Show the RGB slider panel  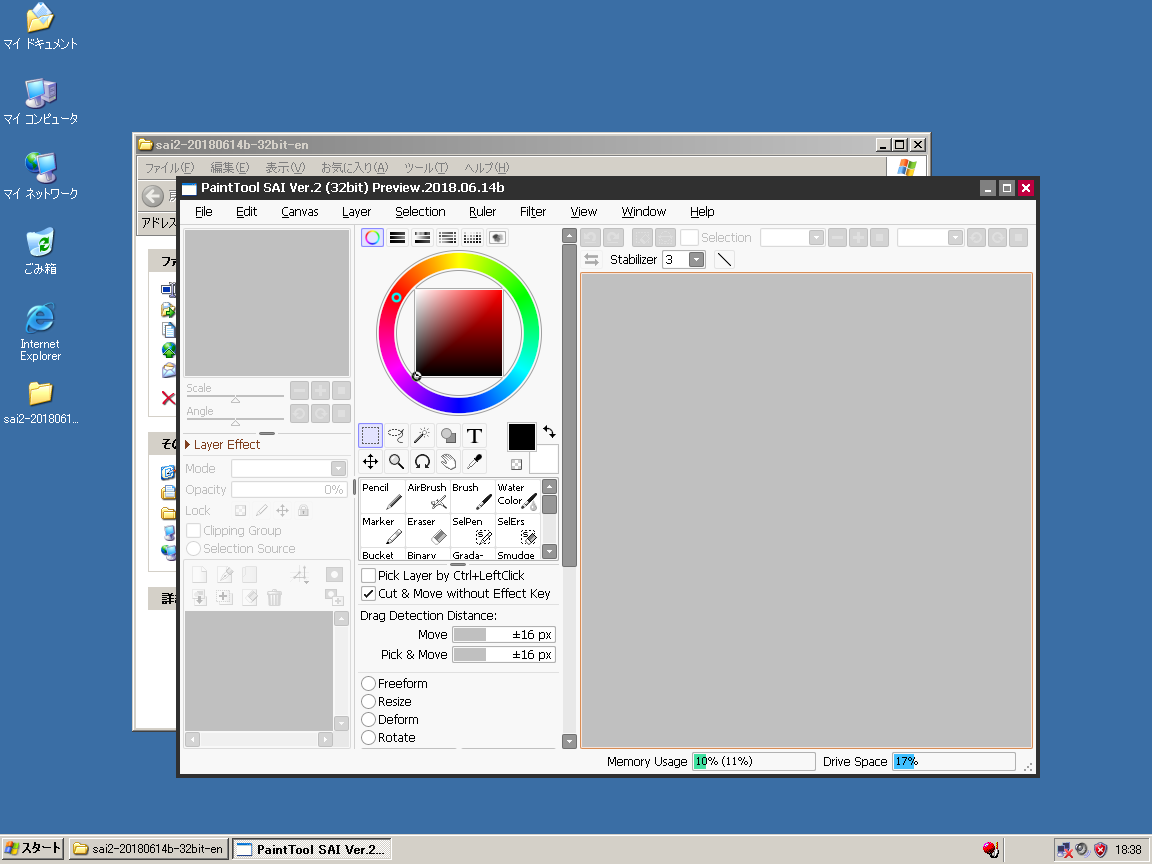397,237
